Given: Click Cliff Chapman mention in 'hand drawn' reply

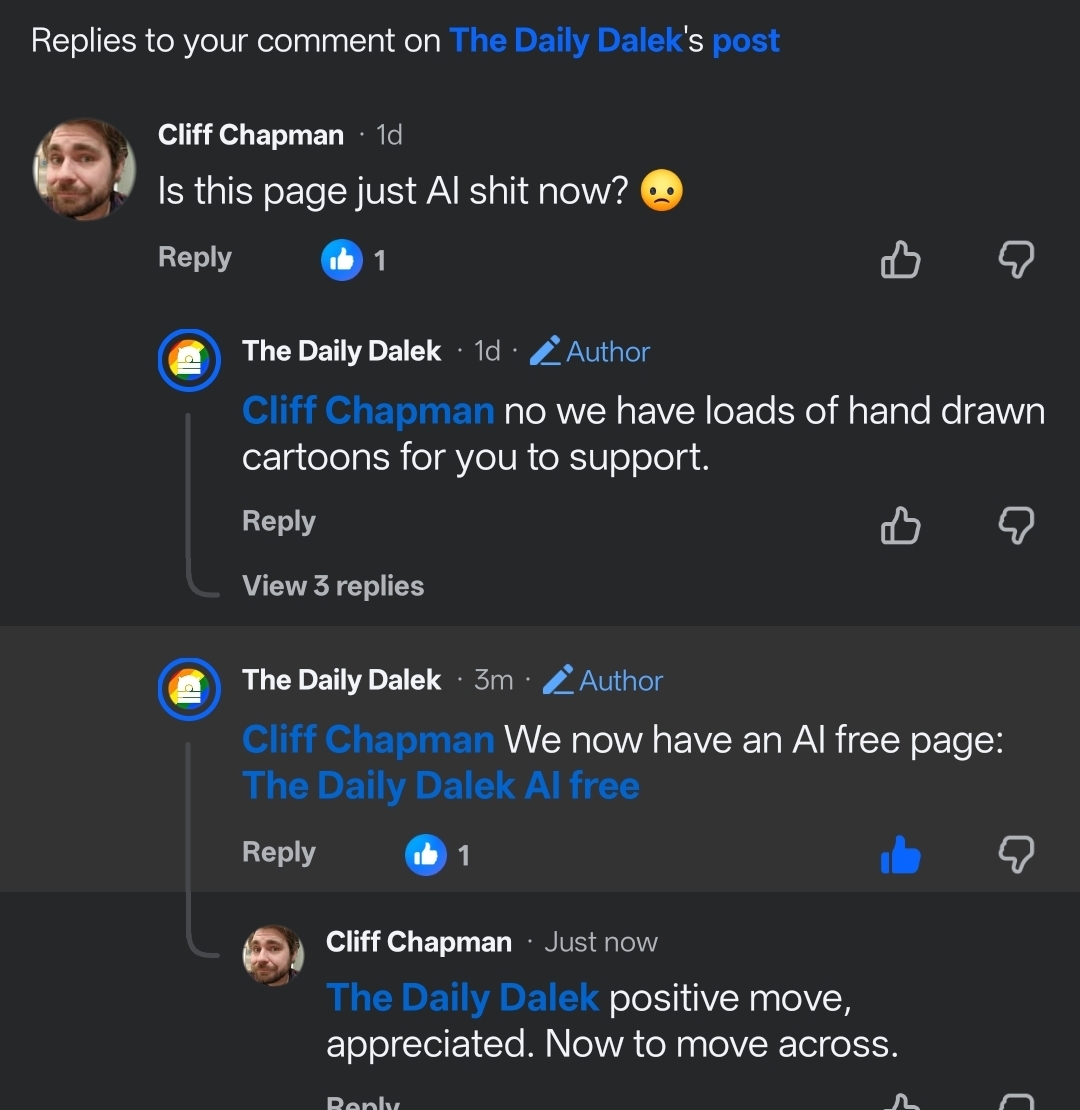Looking at the screenshot, I should [368, 411].
